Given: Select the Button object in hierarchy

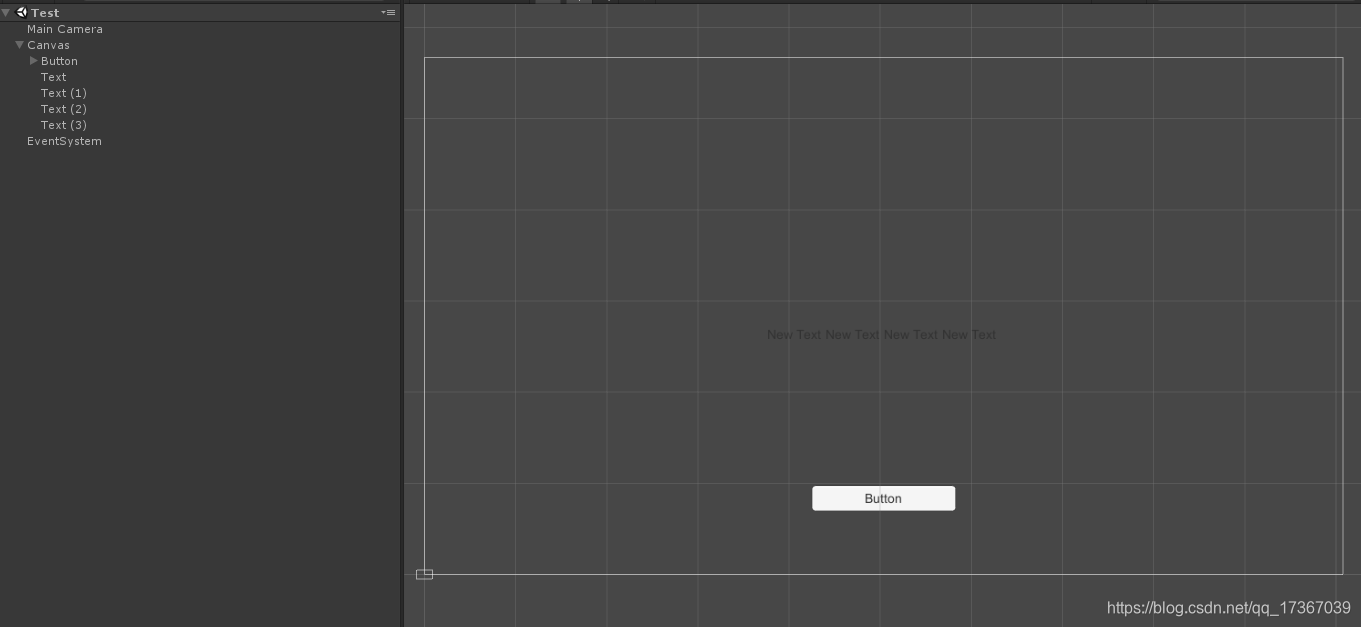Looking at the screenshot, I should [x=59, y=61].
